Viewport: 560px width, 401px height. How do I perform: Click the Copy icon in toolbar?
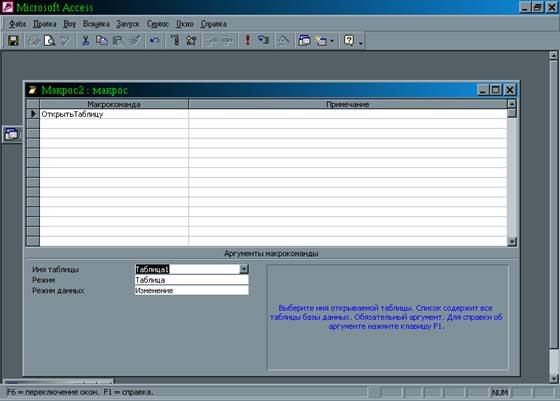pos(102,41)
